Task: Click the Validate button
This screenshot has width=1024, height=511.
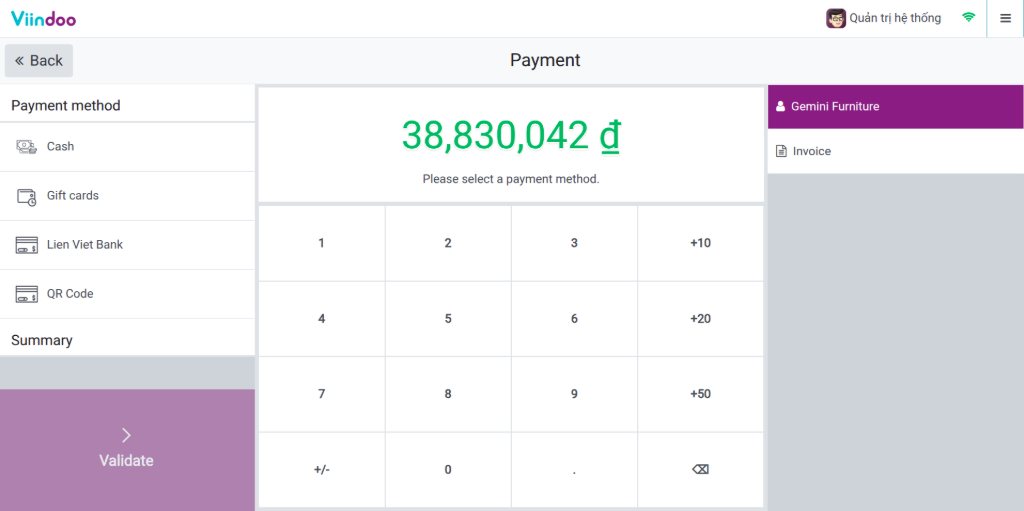Action: (127, 450)
